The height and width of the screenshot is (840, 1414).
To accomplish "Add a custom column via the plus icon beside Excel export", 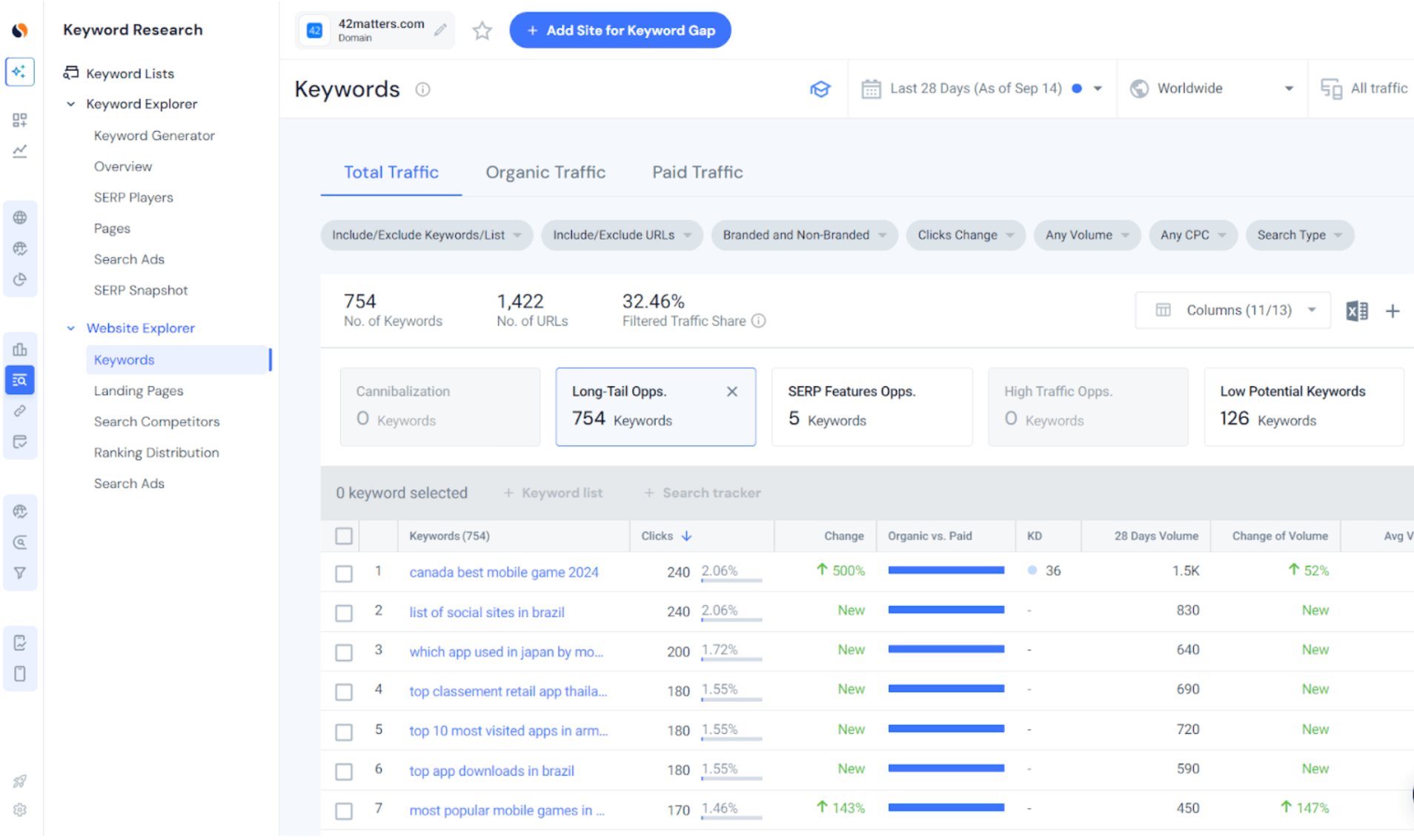I will [x=1394, y=310].
